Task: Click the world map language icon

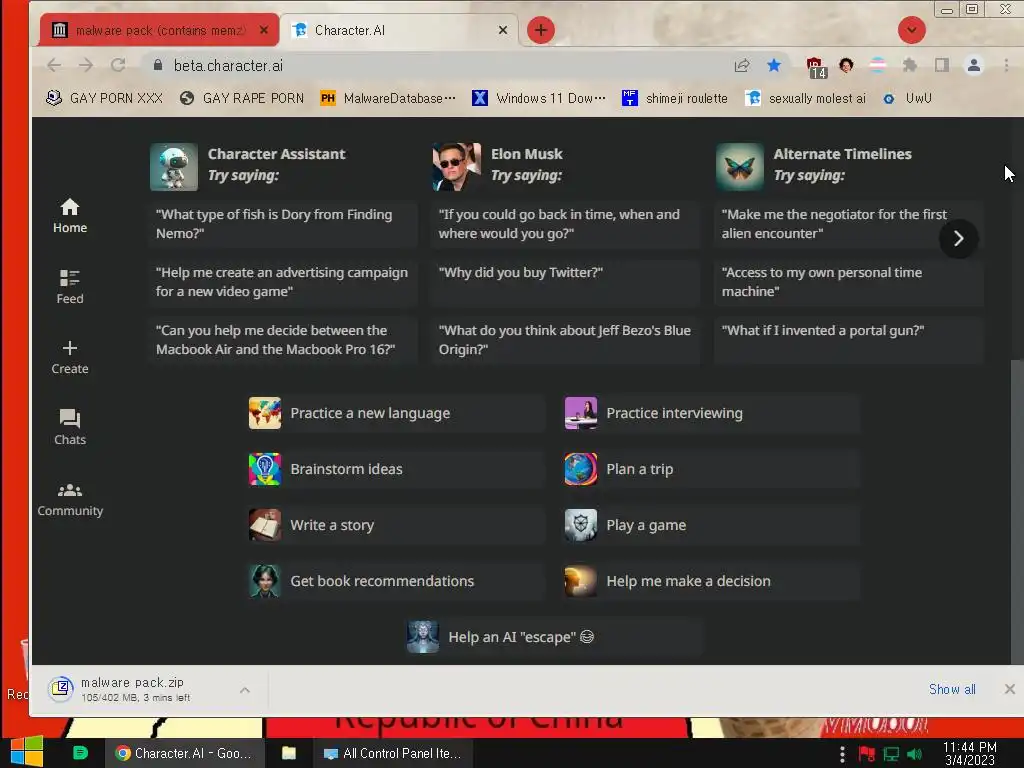Action: coord(265,413)
